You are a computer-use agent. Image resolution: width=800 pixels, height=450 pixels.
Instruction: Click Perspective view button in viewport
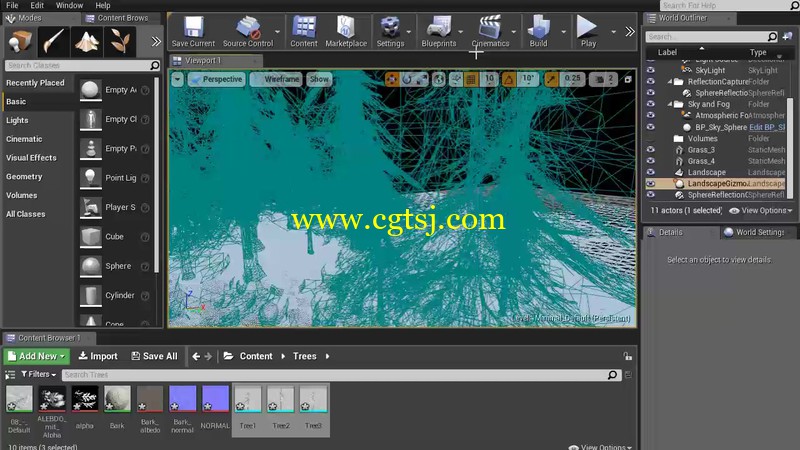(216, 79)
